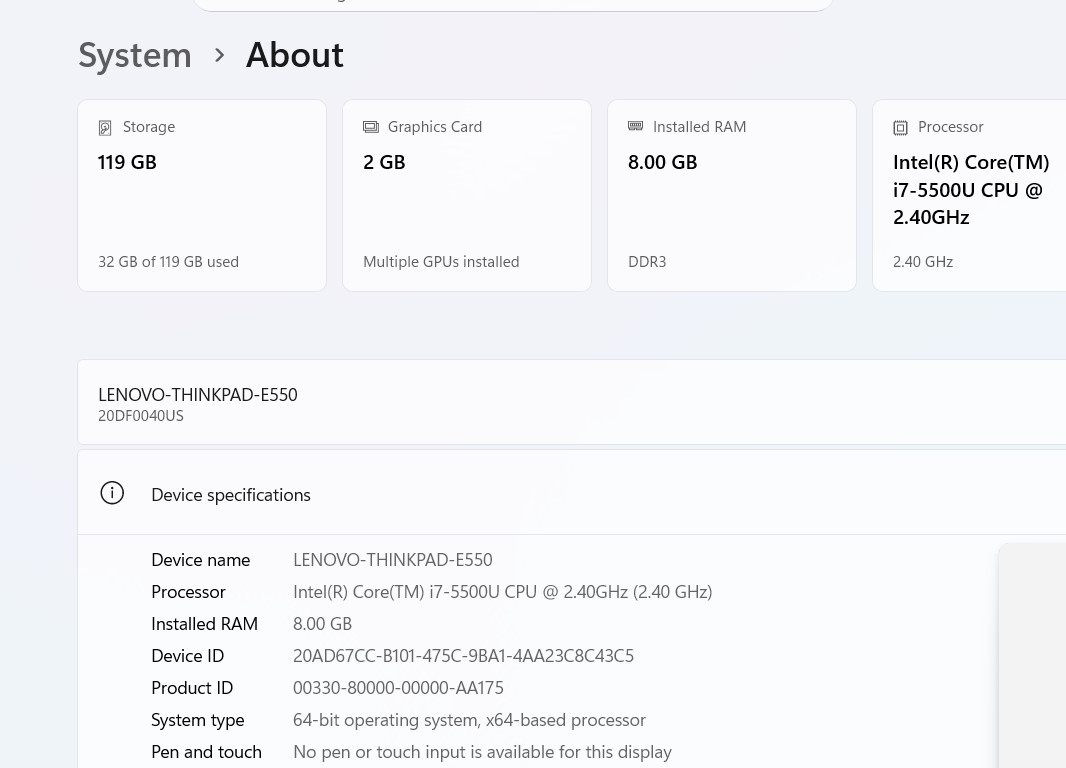1066x768 pixels.
Task: Click the 'Installed RAM' row label in specifications
Action: (205, 624)
